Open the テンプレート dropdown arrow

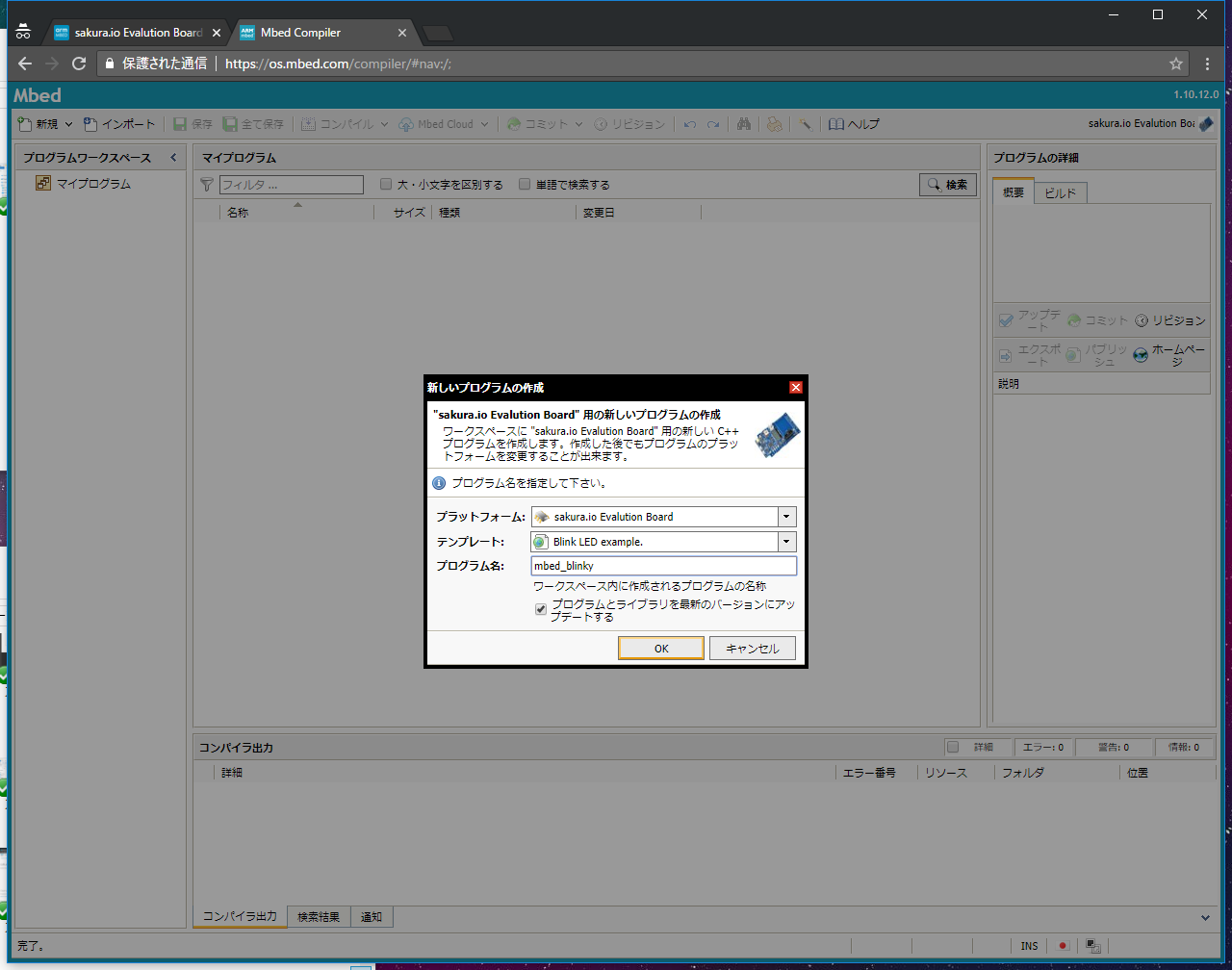pyautogui.click(x=787, y=542)
